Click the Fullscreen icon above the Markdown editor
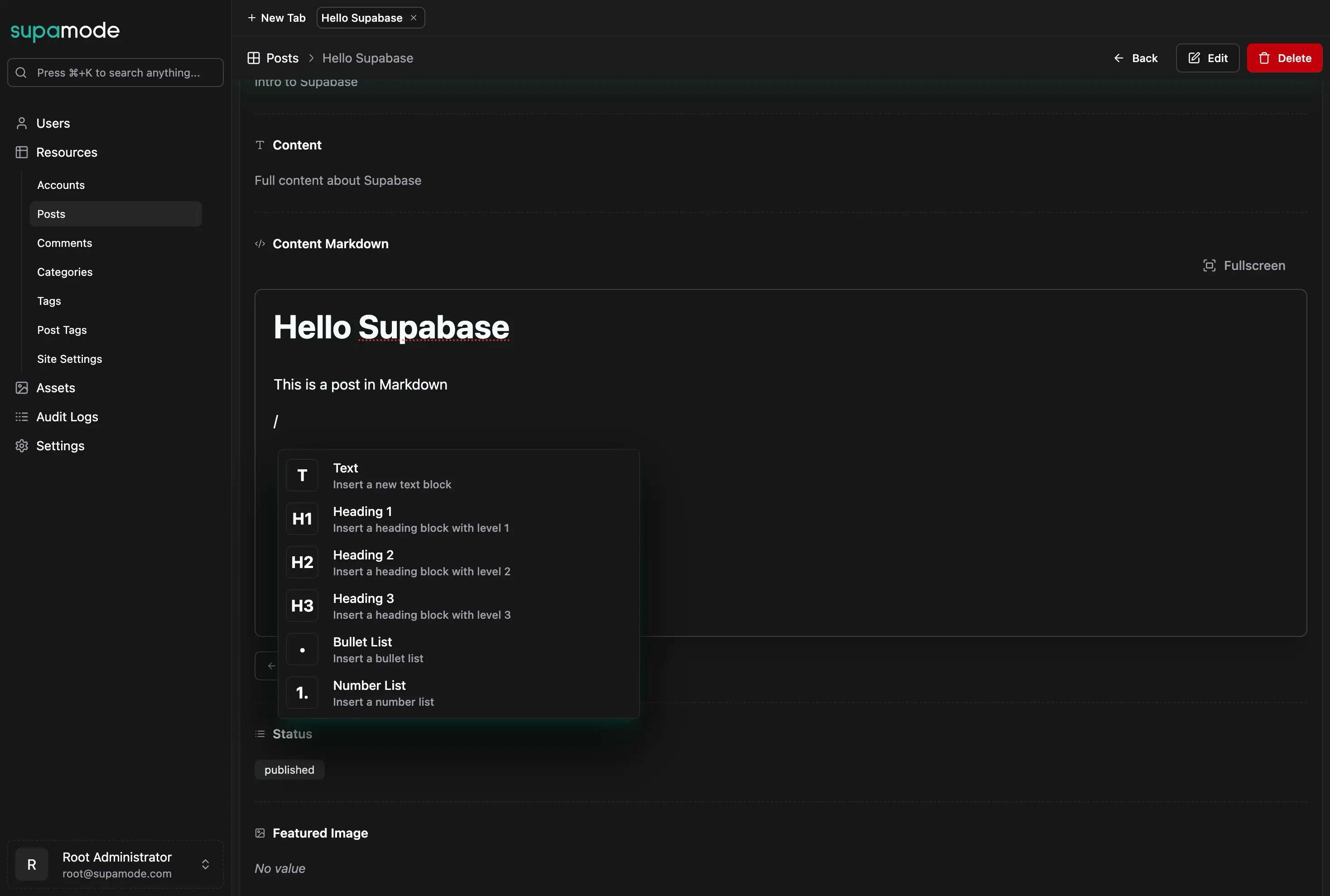The height and width of the screenshot is (896, 1330). [x=1210, y=265]
